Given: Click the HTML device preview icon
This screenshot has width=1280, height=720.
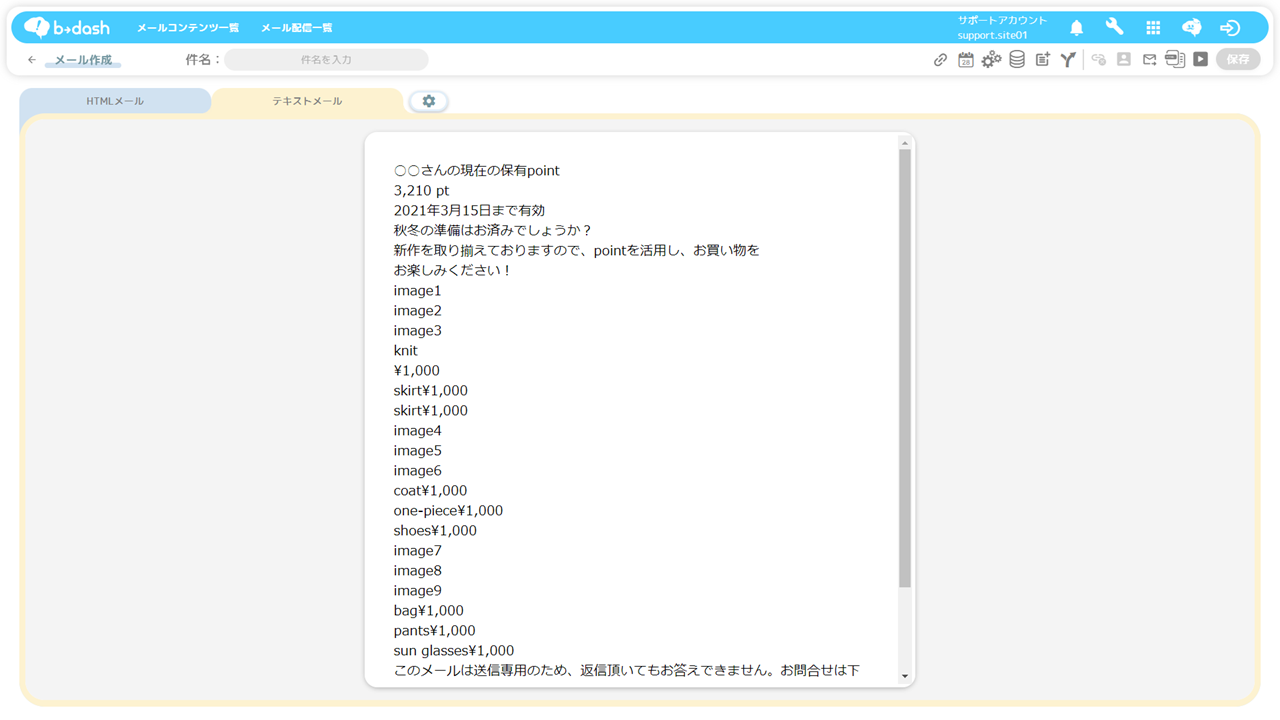Looking at the screenshot, I should pos(1175,60).
